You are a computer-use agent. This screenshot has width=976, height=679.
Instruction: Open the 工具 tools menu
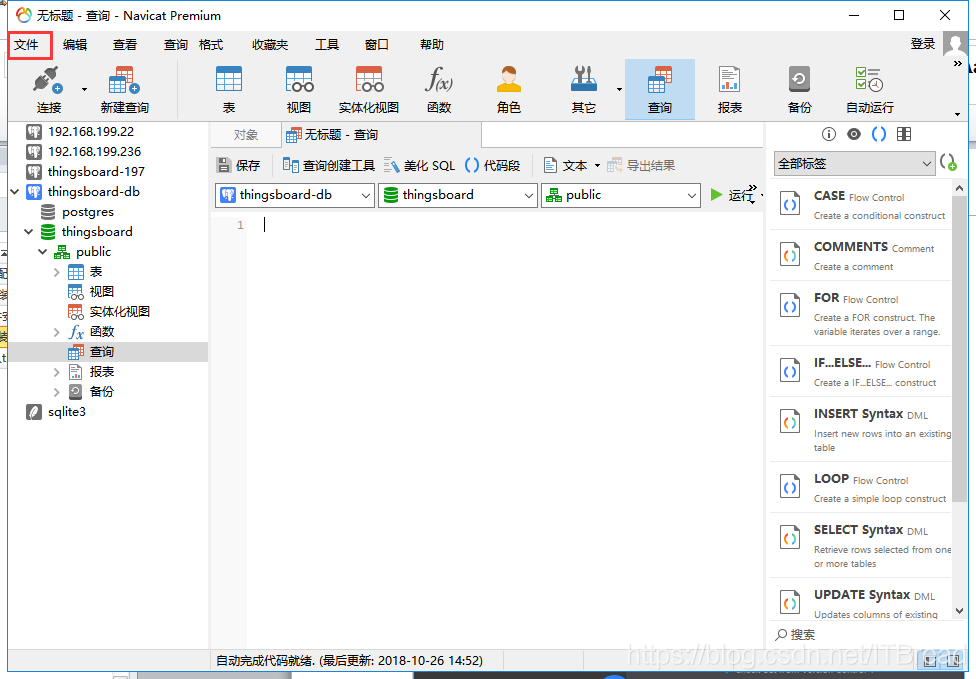click(x=327, y=45)
